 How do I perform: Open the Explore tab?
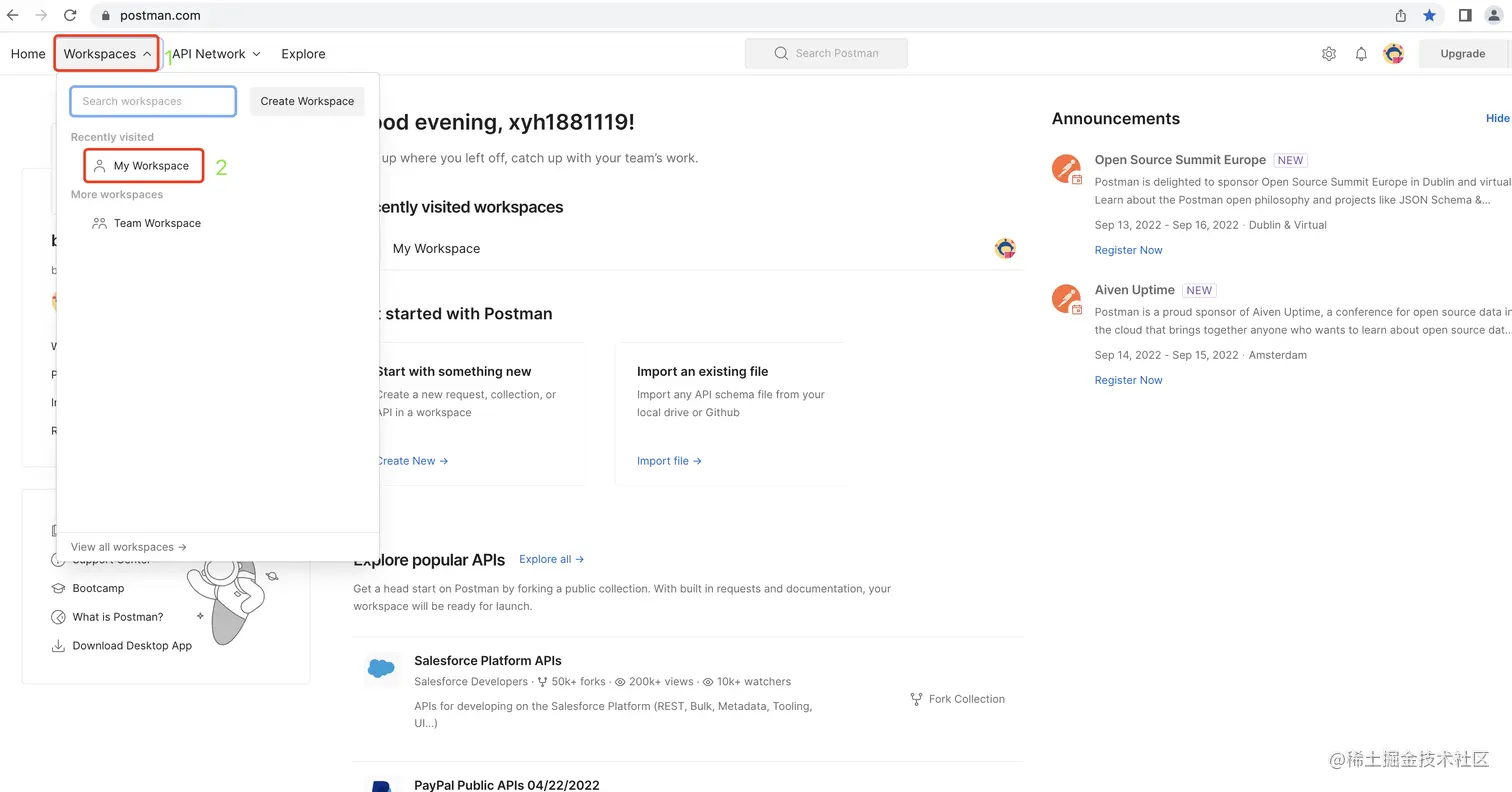click(x=303, y=54)
